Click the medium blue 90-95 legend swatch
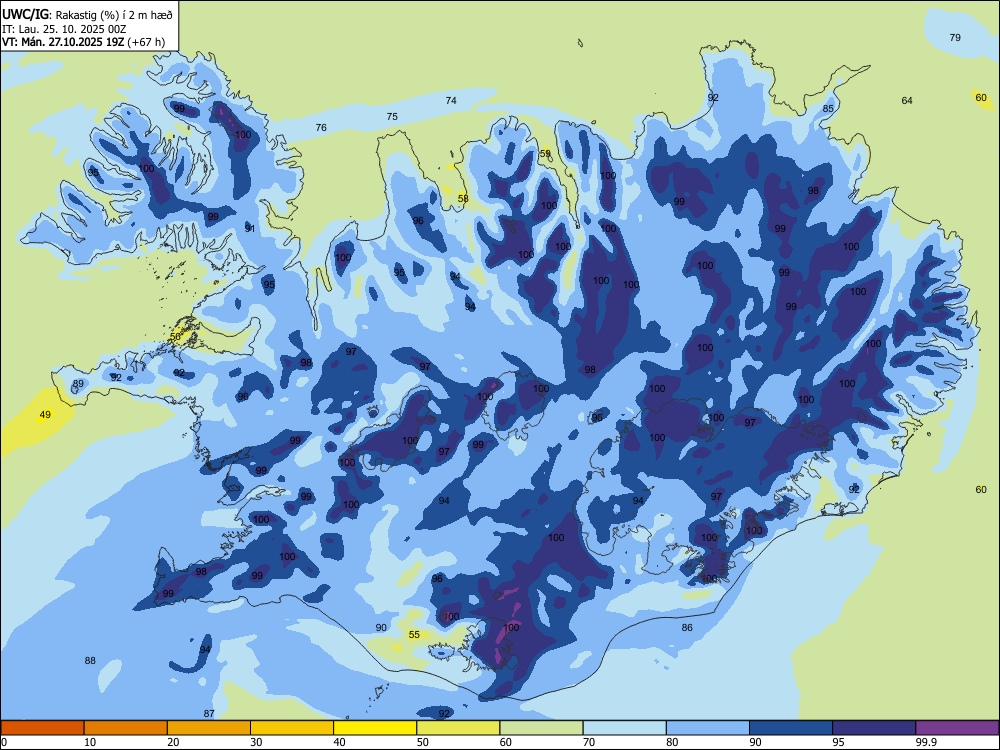 [x=791, y=728]
